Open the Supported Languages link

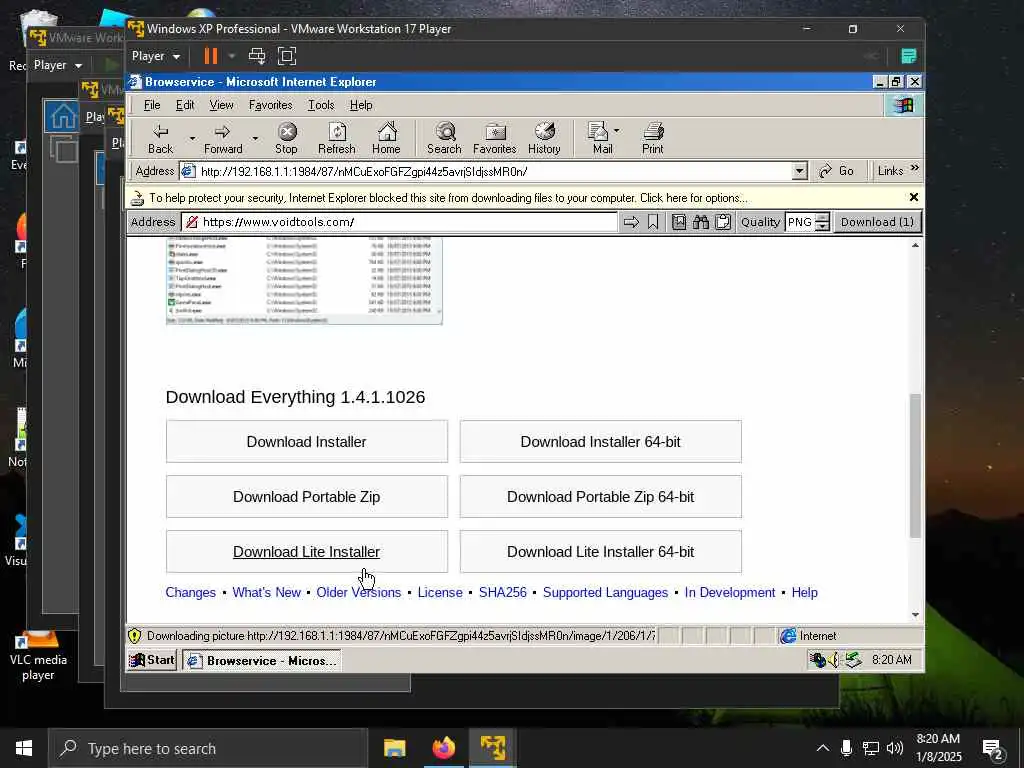pos(605,592)
